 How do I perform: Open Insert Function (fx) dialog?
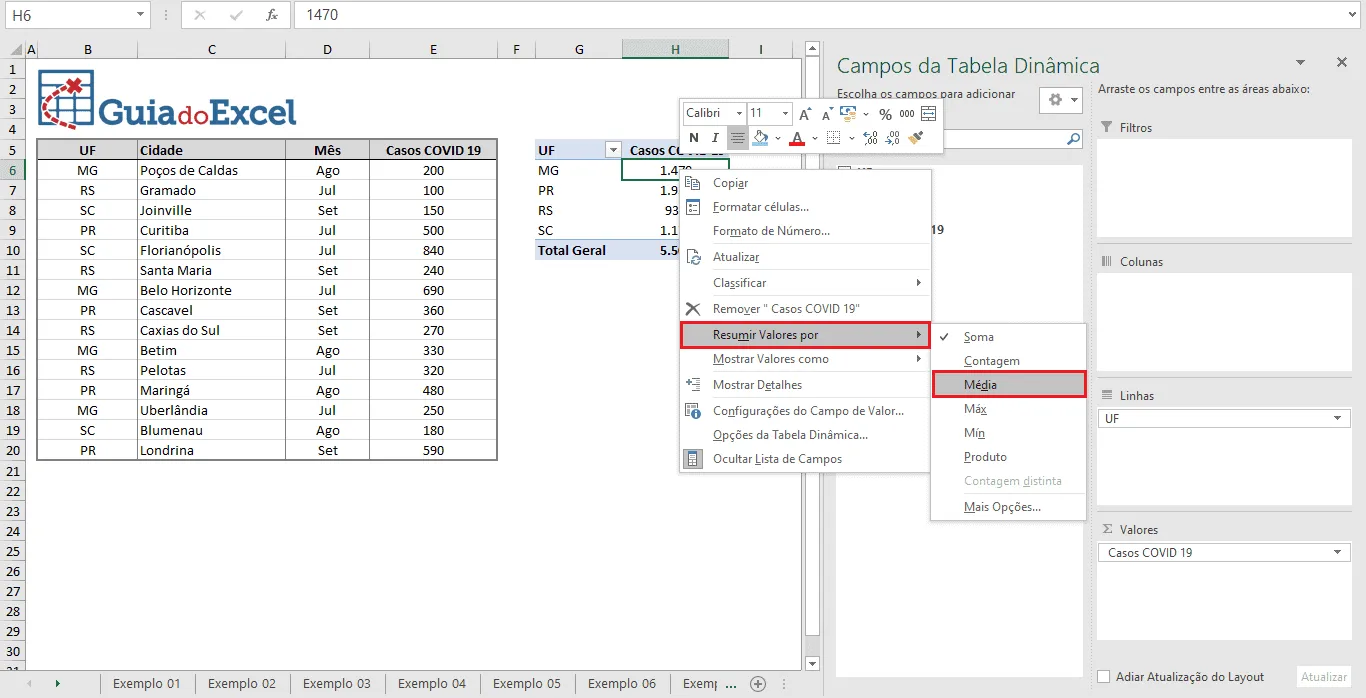coord(272,15)
